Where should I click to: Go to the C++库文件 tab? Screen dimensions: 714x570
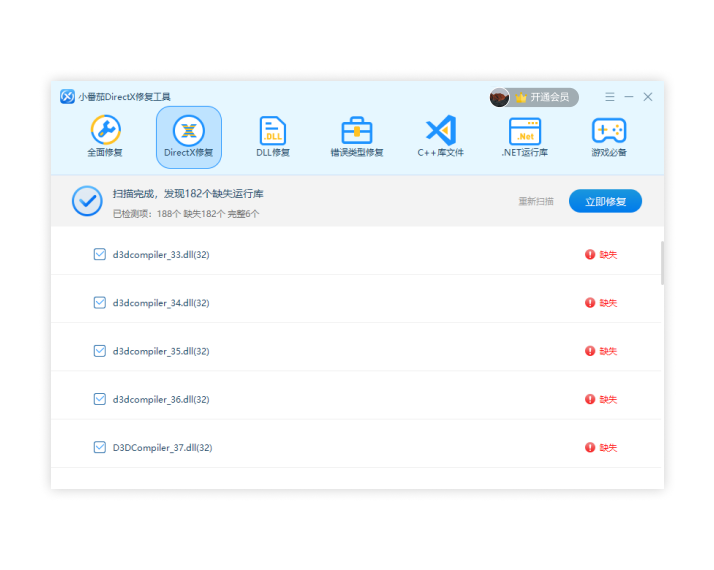coord(440,137)
